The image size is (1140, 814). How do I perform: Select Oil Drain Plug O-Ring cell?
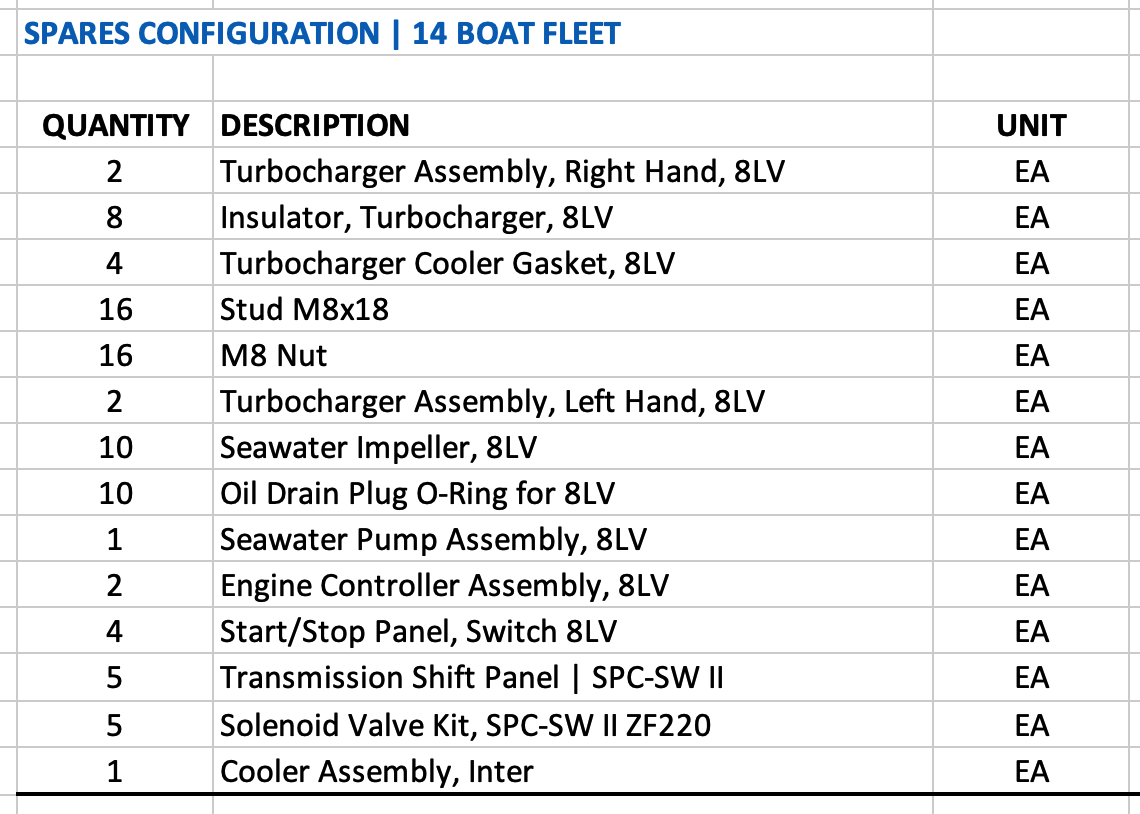point(573,493)
